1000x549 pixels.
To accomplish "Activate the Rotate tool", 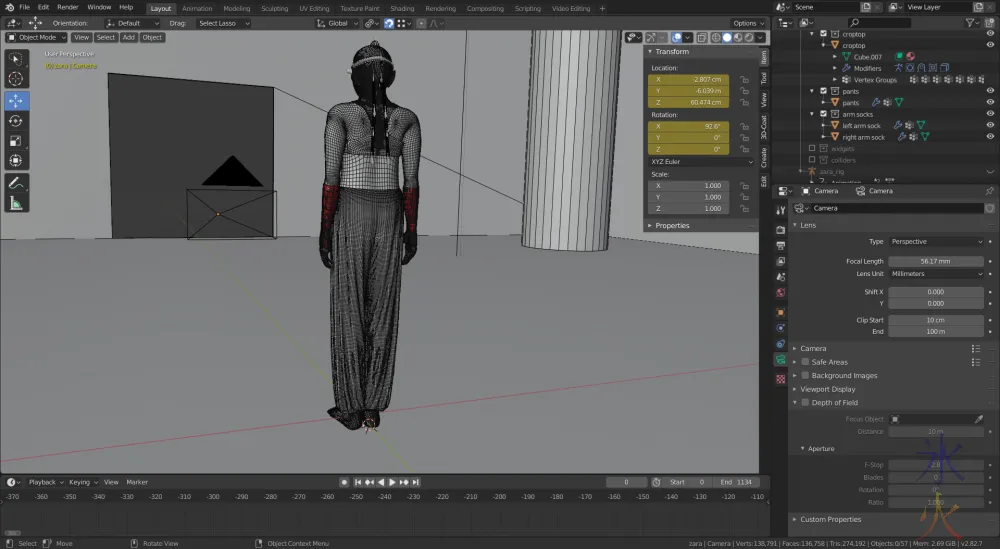I will point(16,121).
